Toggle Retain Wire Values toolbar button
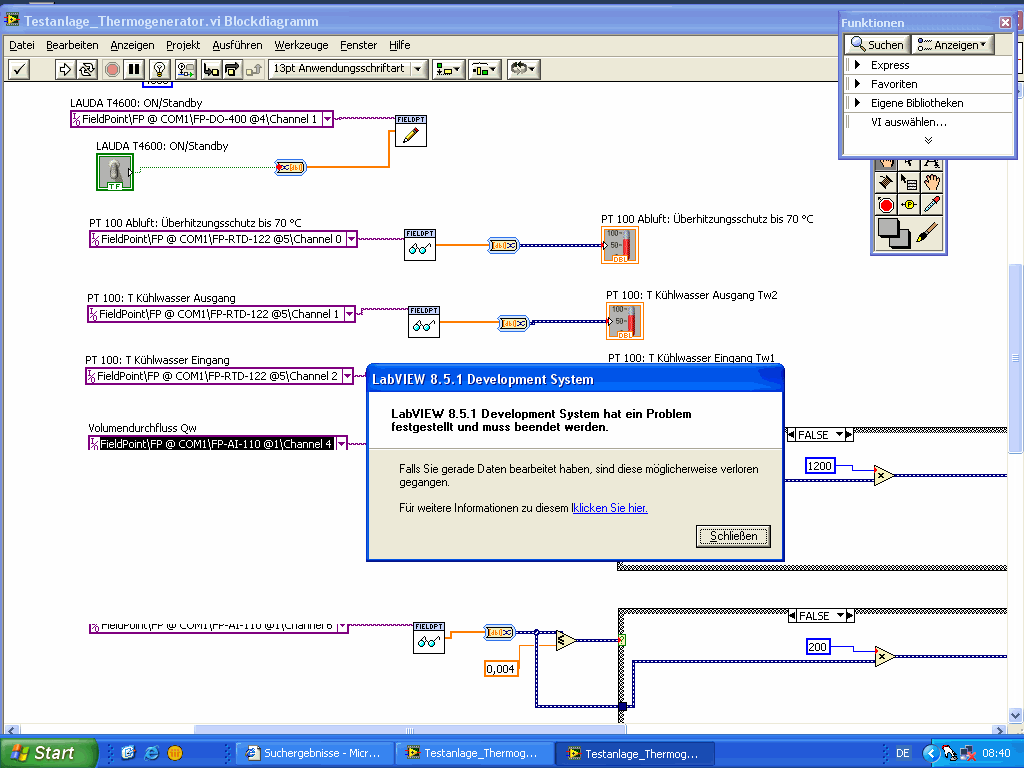 pyautogui.click(x=186, y=69)
